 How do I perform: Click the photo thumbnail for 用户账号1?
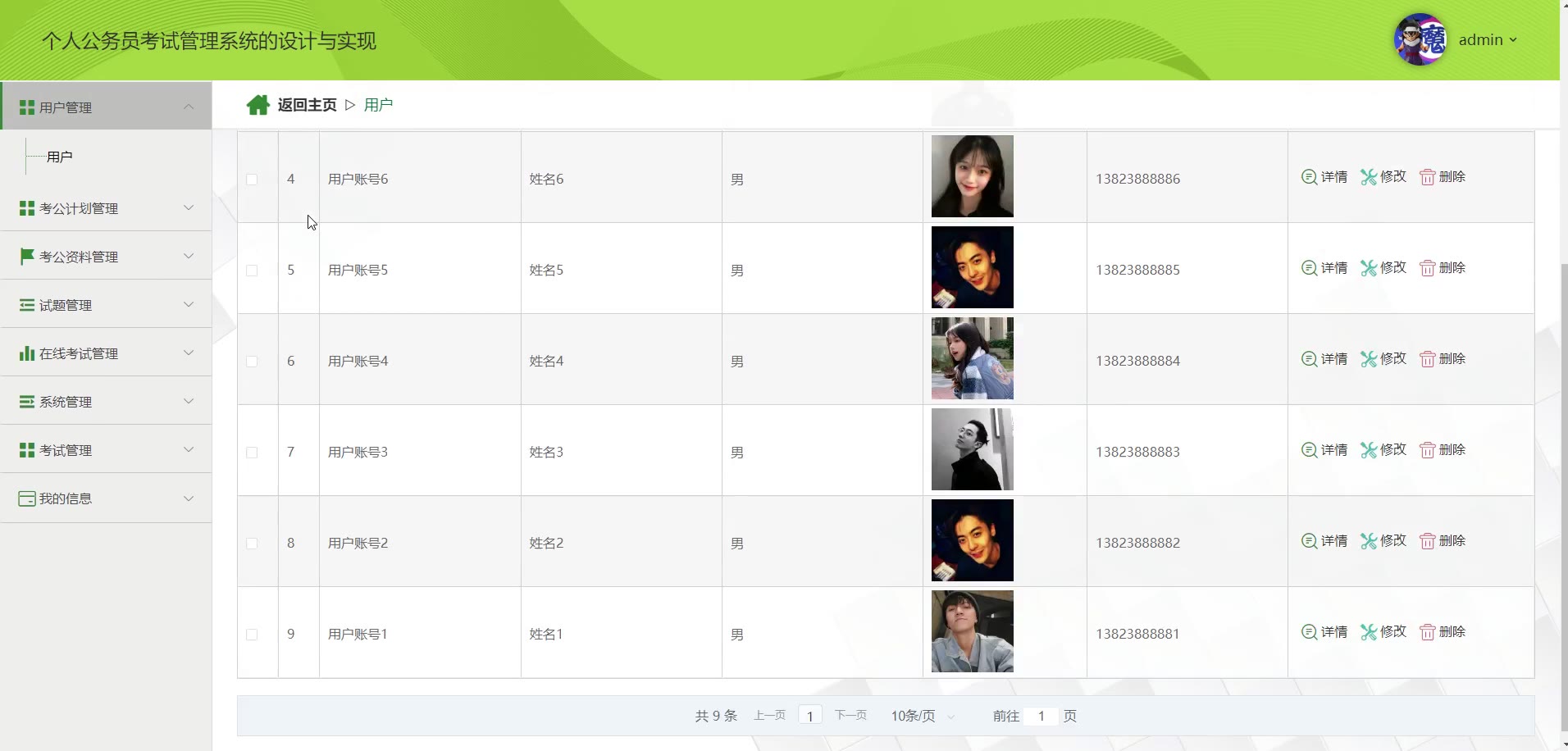tap(973, 631)
